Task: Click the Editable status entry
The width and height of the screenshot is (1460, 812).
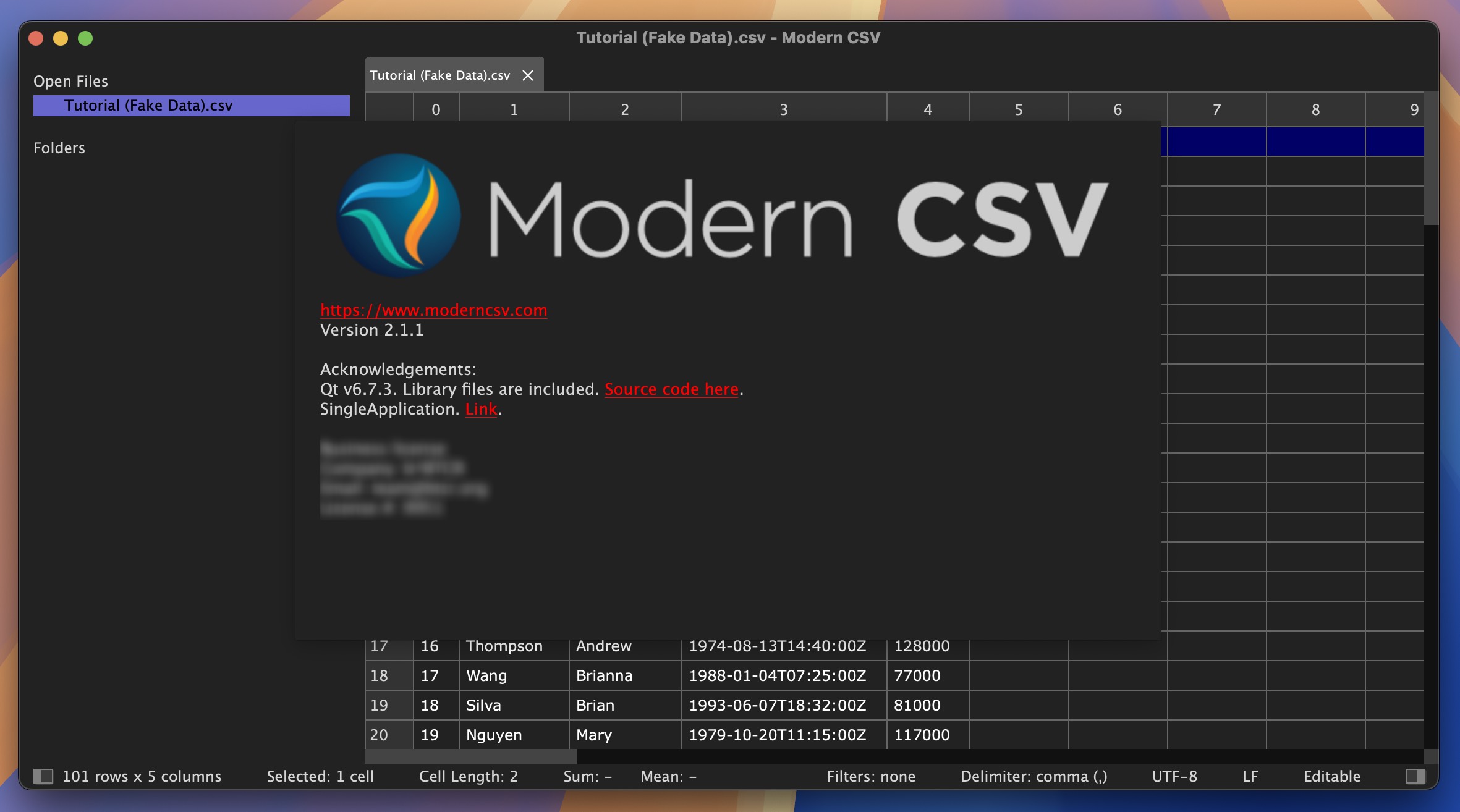Action: tap(1332, 776)
